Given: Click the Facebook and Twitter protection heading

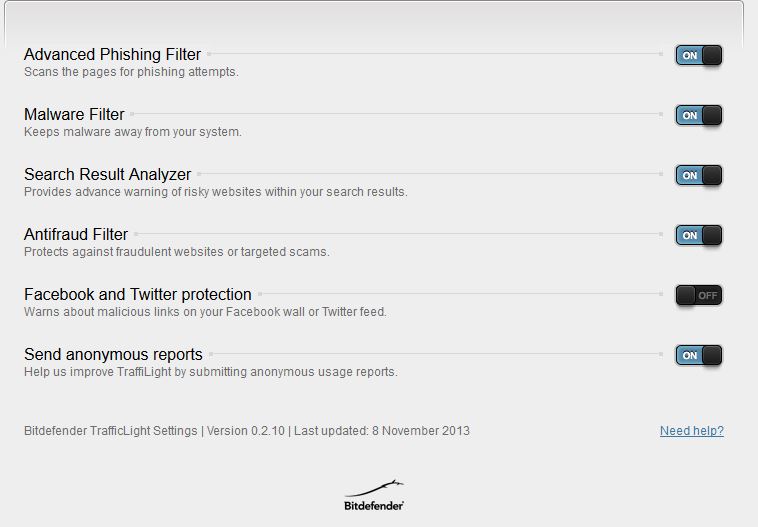Looking at the screenshot, I should [138, 294].
